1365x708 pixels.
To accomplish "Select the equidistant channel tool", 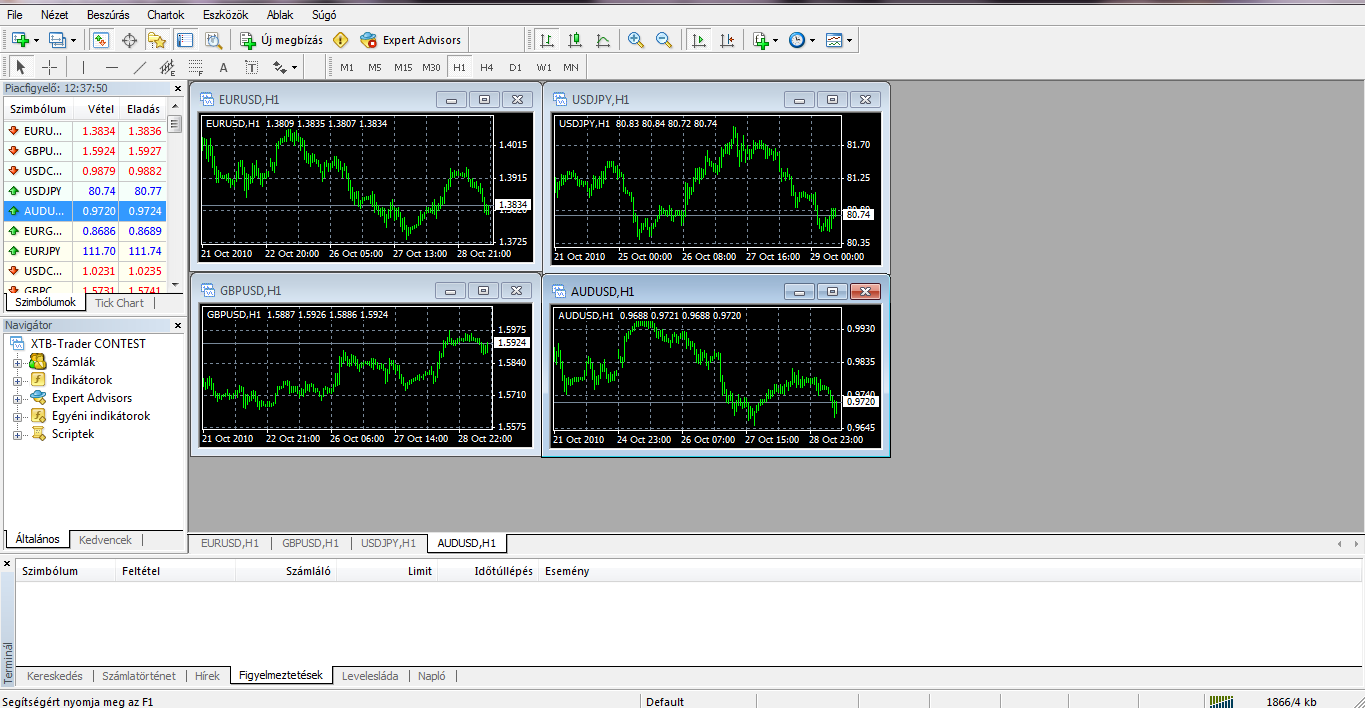I will tap(168, 67).
